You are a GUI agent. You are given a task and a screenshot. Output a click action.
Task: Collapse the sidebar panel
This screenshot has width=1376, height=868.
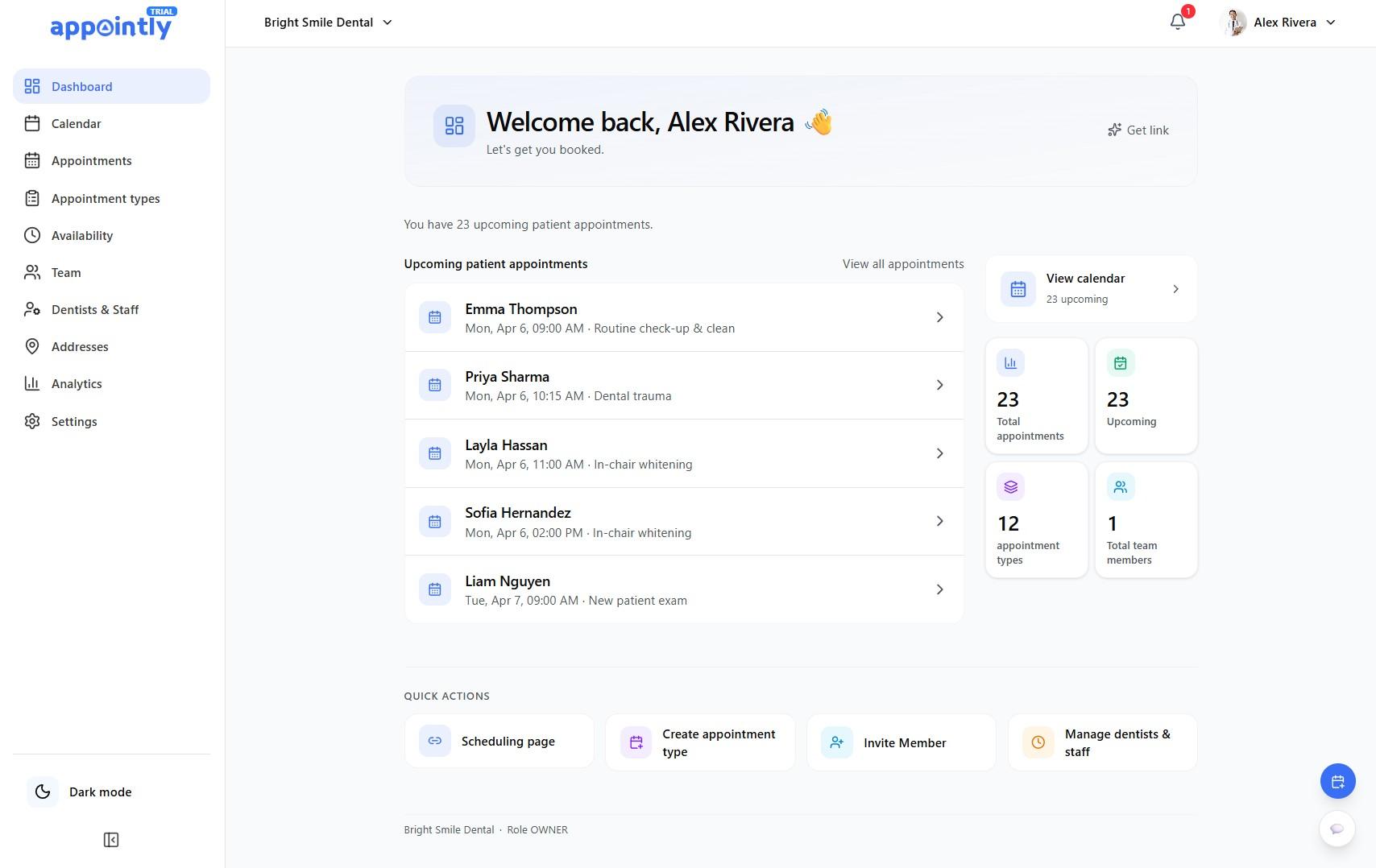pos(111,839)
